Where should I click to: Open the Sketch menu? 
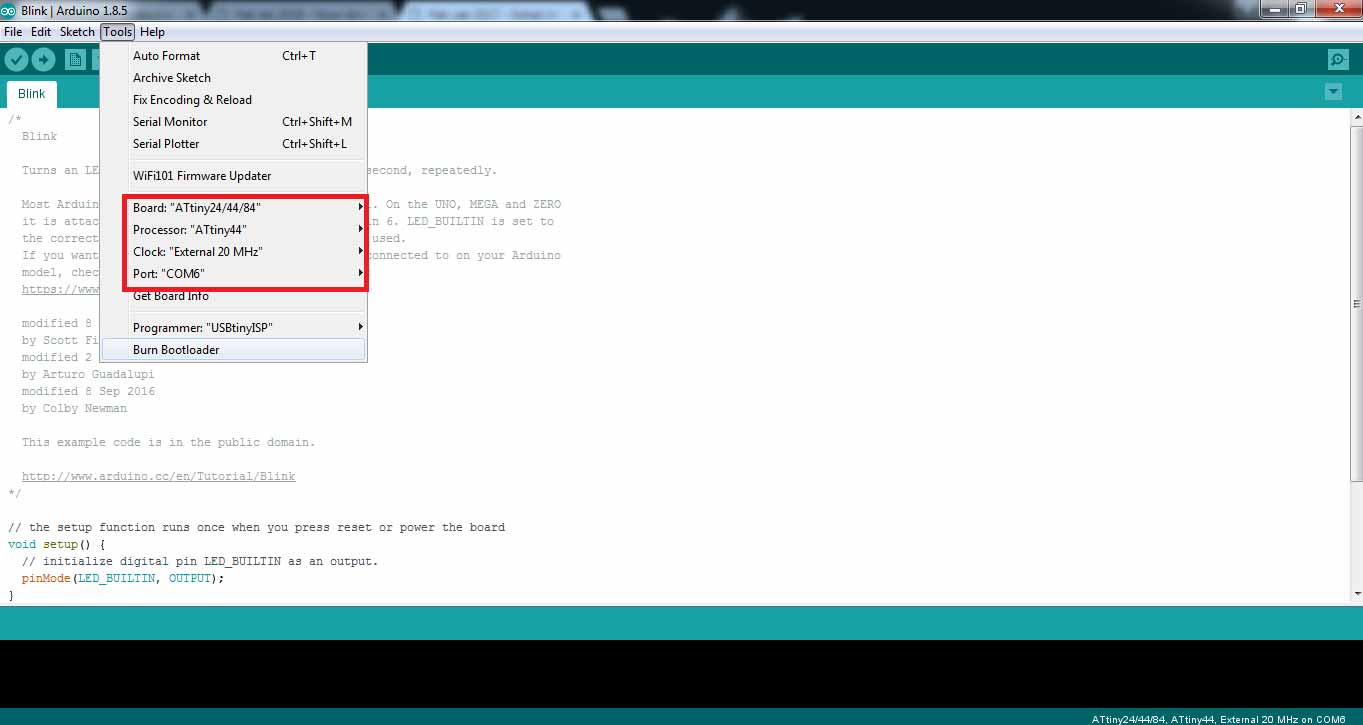[77, 32]
